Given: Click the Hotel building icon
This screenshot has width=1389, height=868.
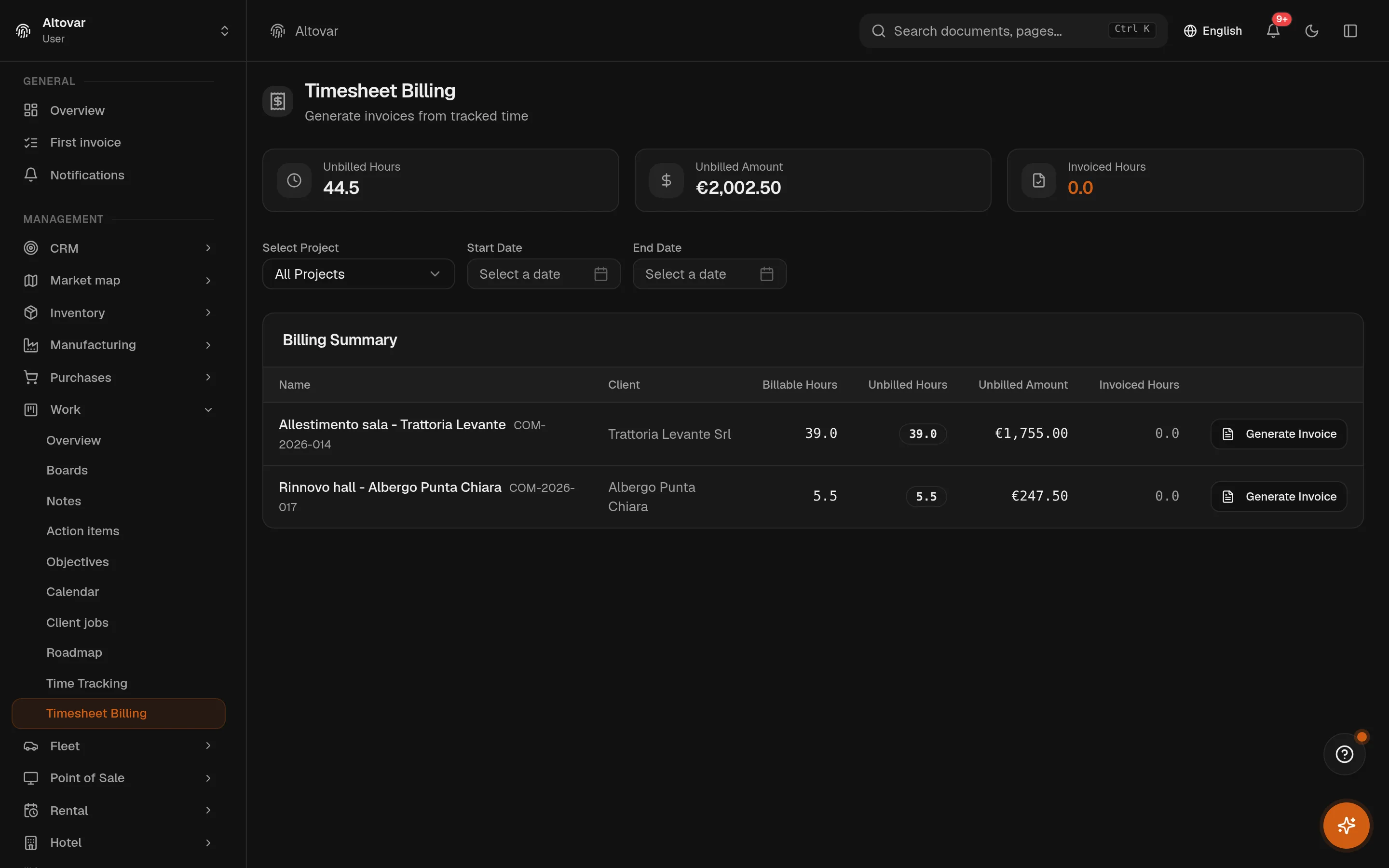Looking at the screenshot, I should [31, 842].
